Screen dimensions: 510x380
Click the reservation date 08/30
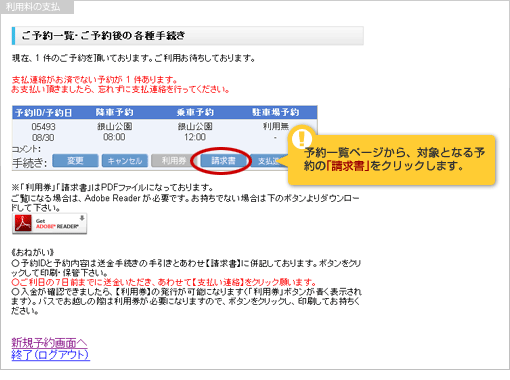click(x=43, y=138)
